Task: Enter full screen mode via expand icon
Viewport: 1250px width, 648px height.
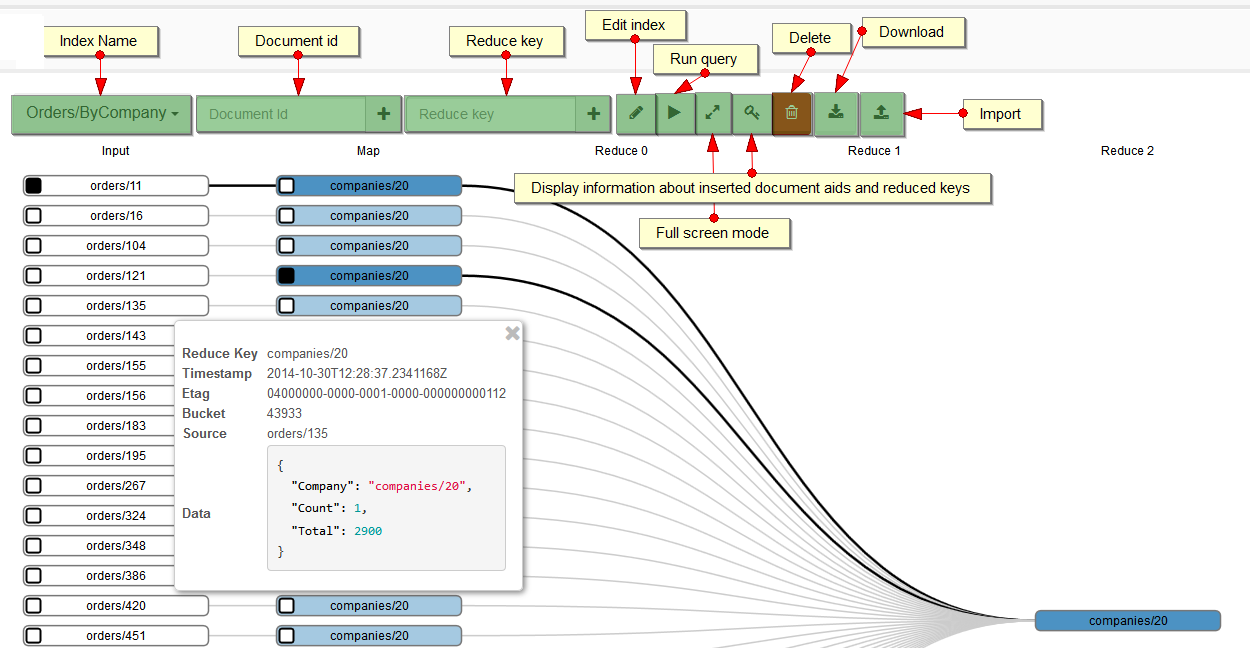Action: tap(713, 114)
